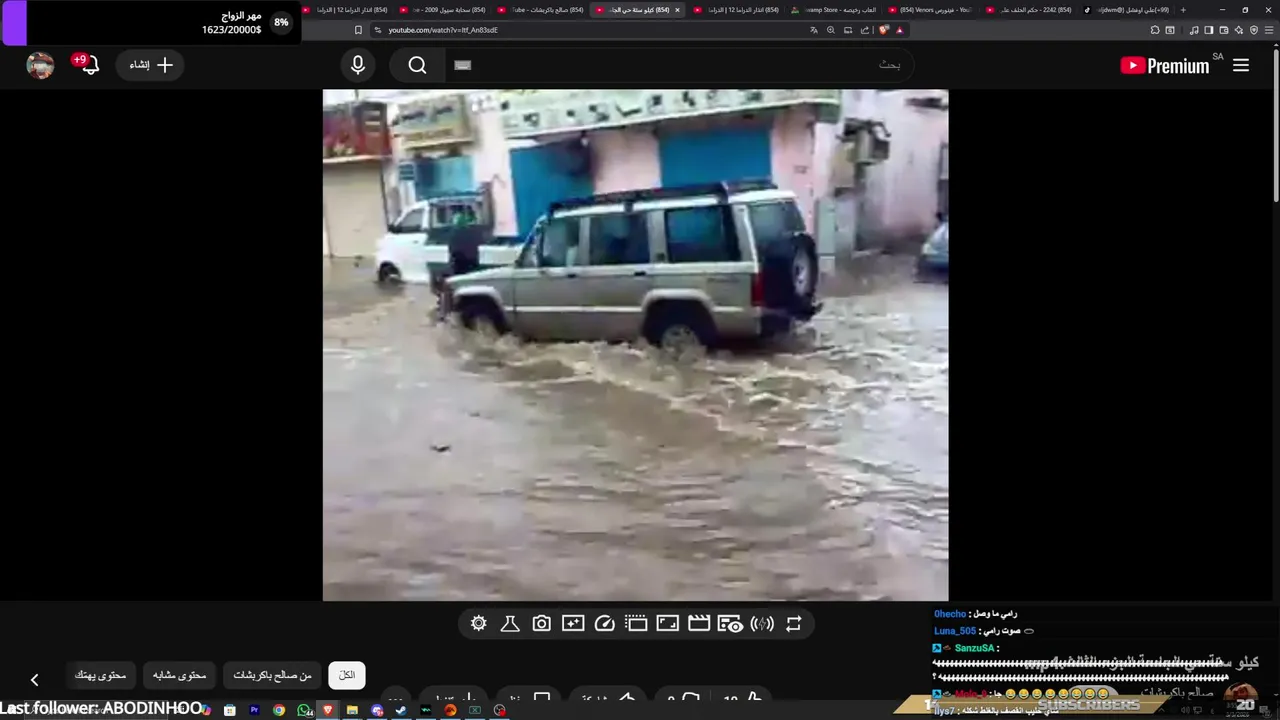Screen dimensions: 1280x720
Task: Switch to the Venors فينورس YouTube tab
Action: [928, 10]
